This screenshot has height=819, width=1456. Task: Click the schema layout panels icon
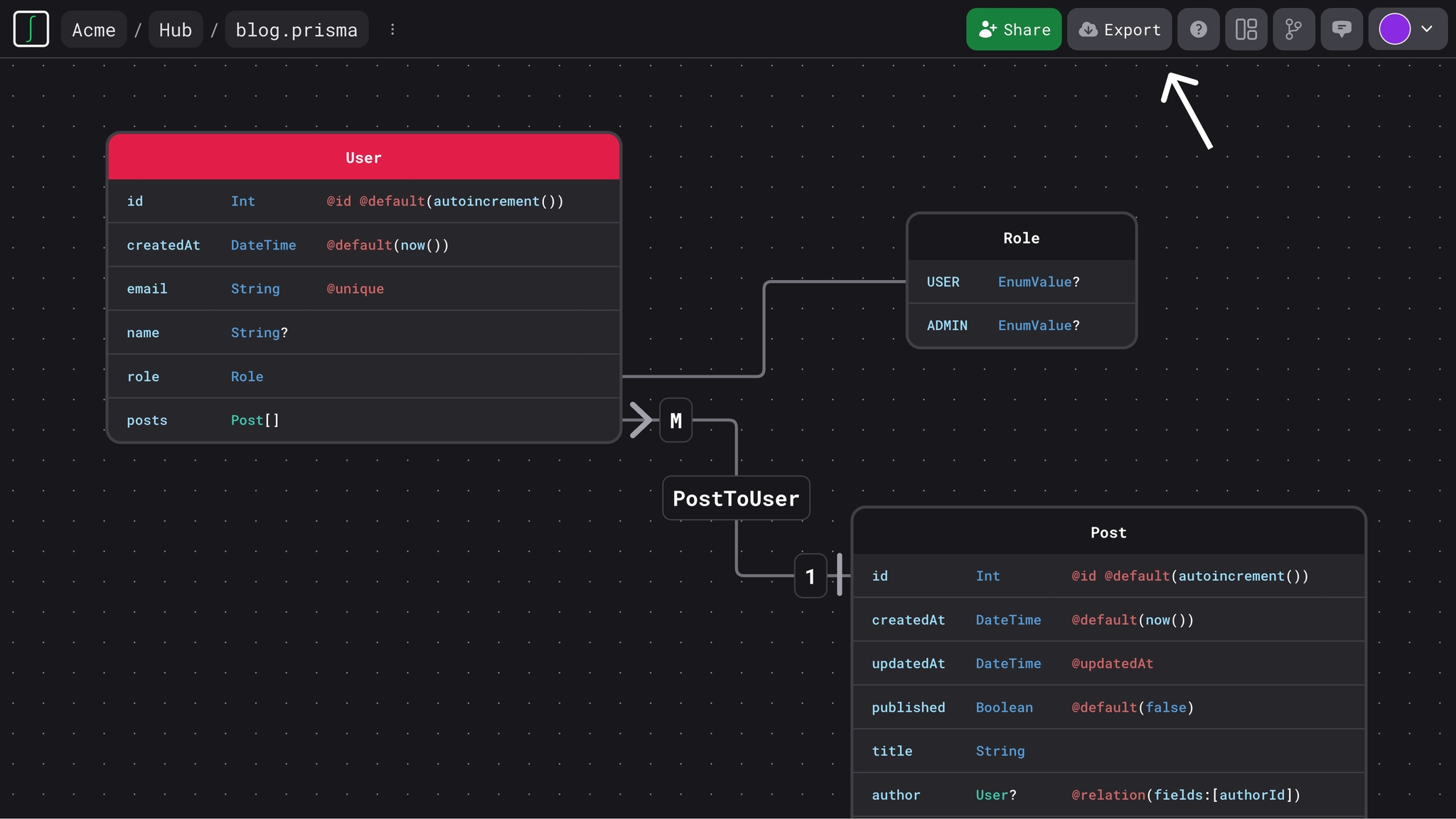coord(1246,29)
